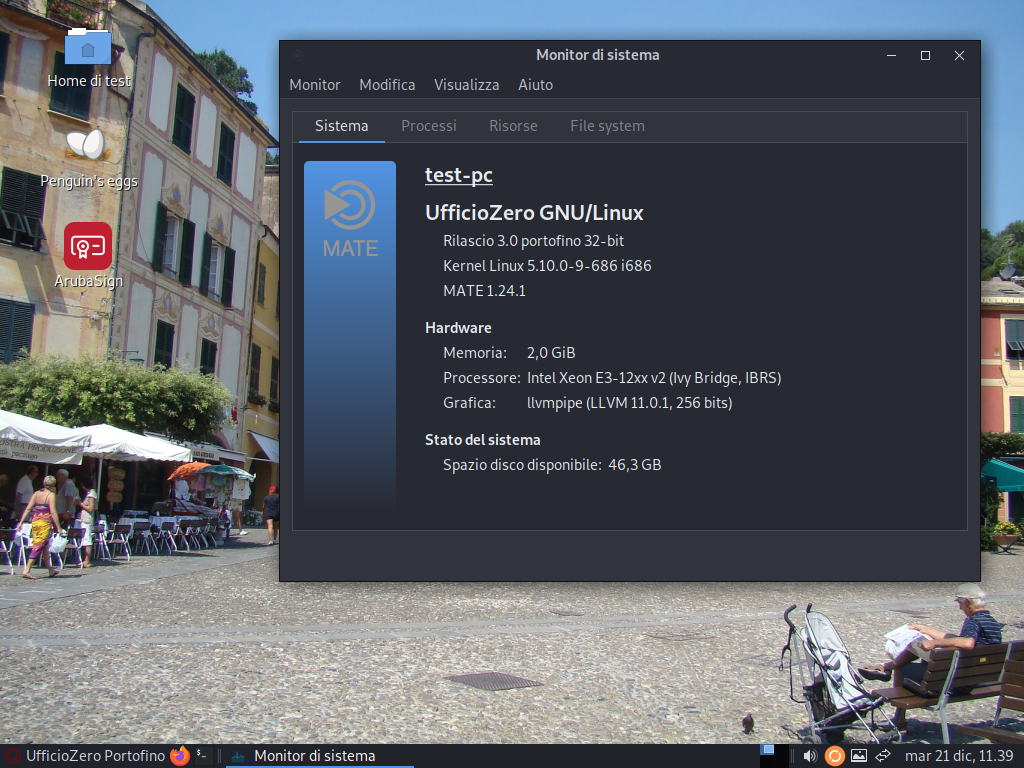Maximize the Monitor di sistema window
This screenshot has width=1024, height=768.
coord(925,56)
